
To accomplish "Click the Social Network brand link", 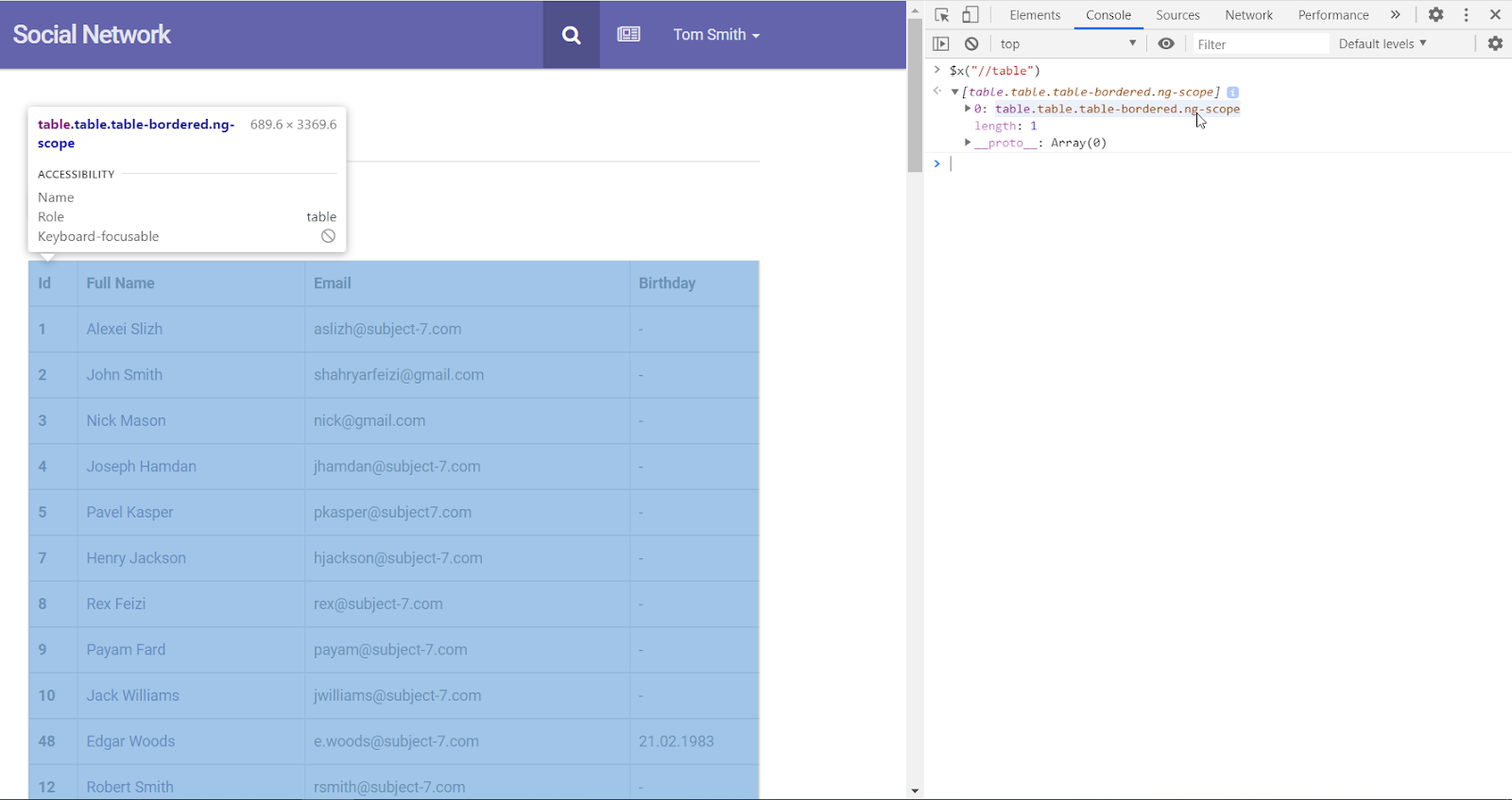I will [92, 35].
